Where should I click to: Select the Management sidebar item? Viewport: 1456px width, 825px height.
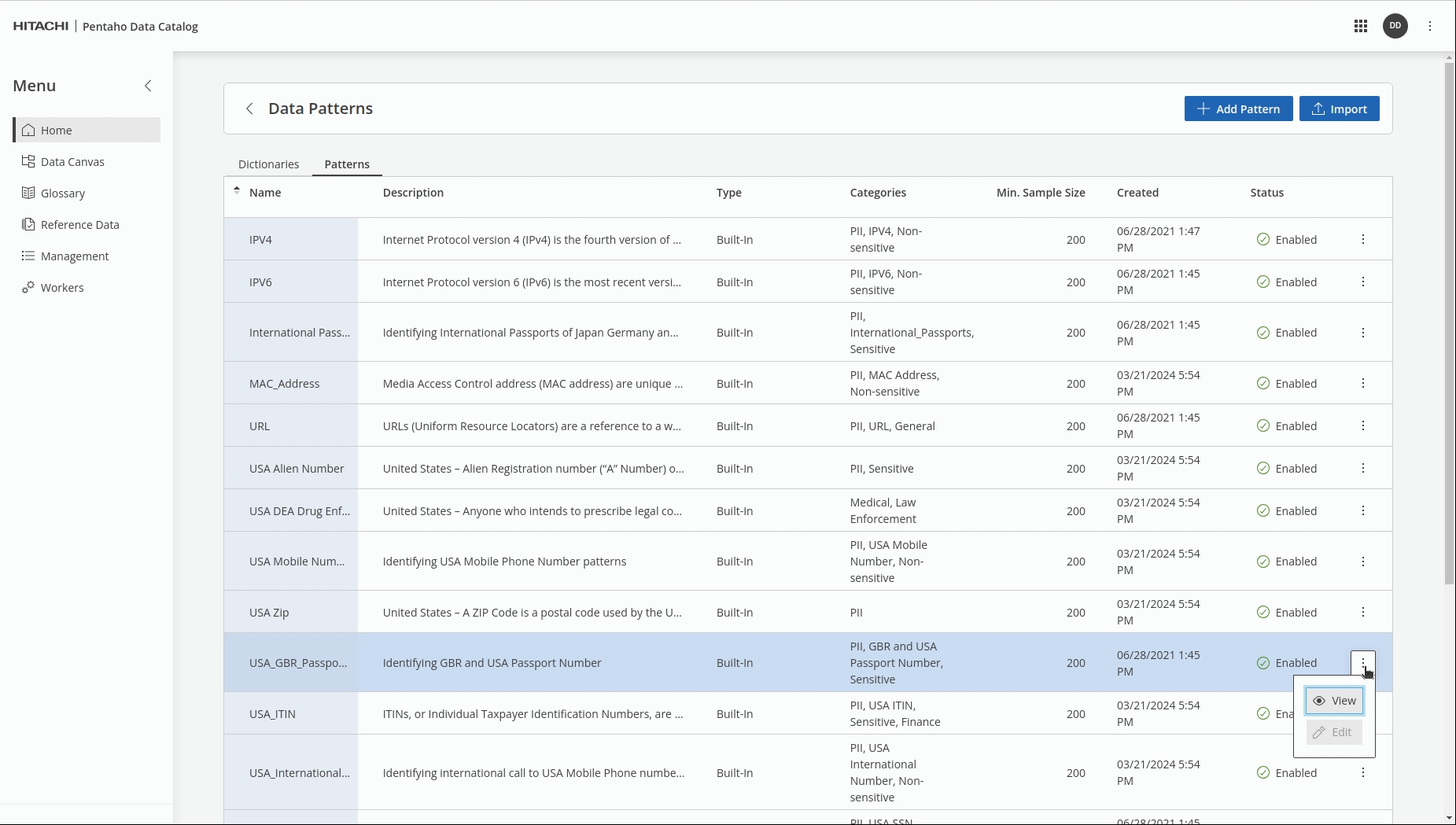coord(75,256)
